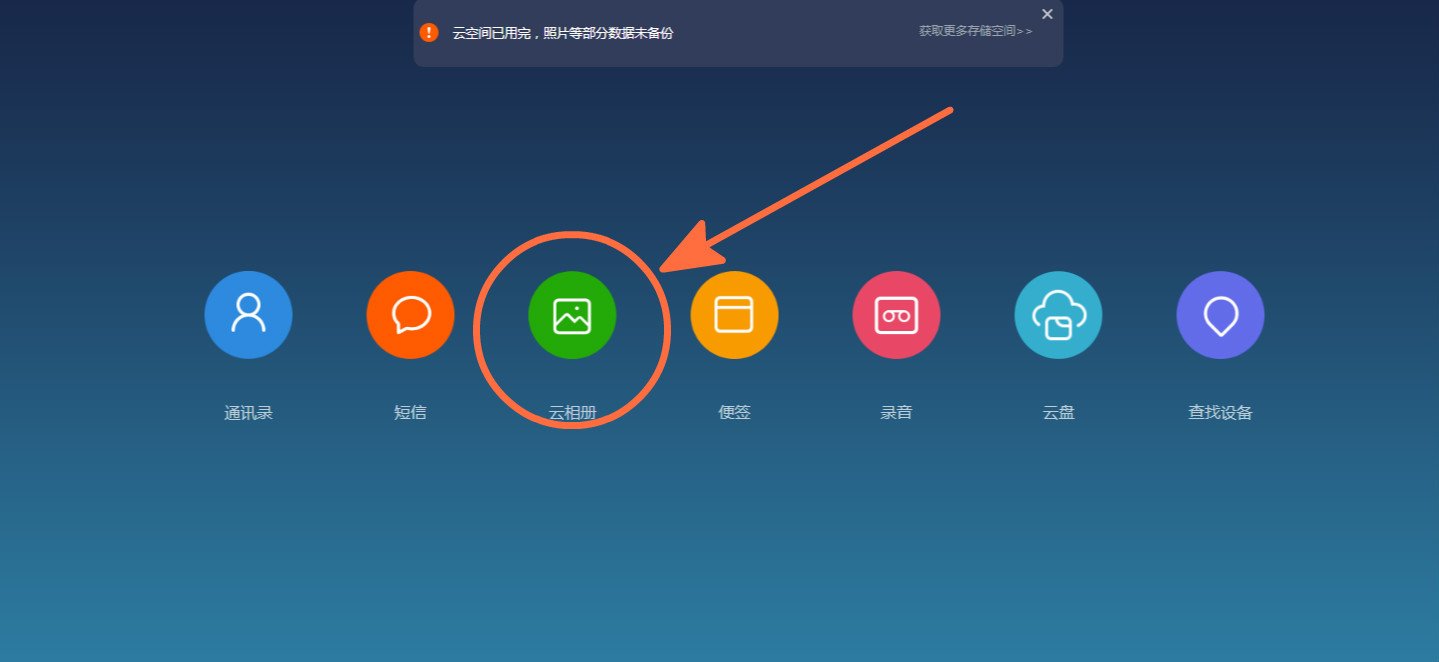Select the green photo album pictogram

572,314
